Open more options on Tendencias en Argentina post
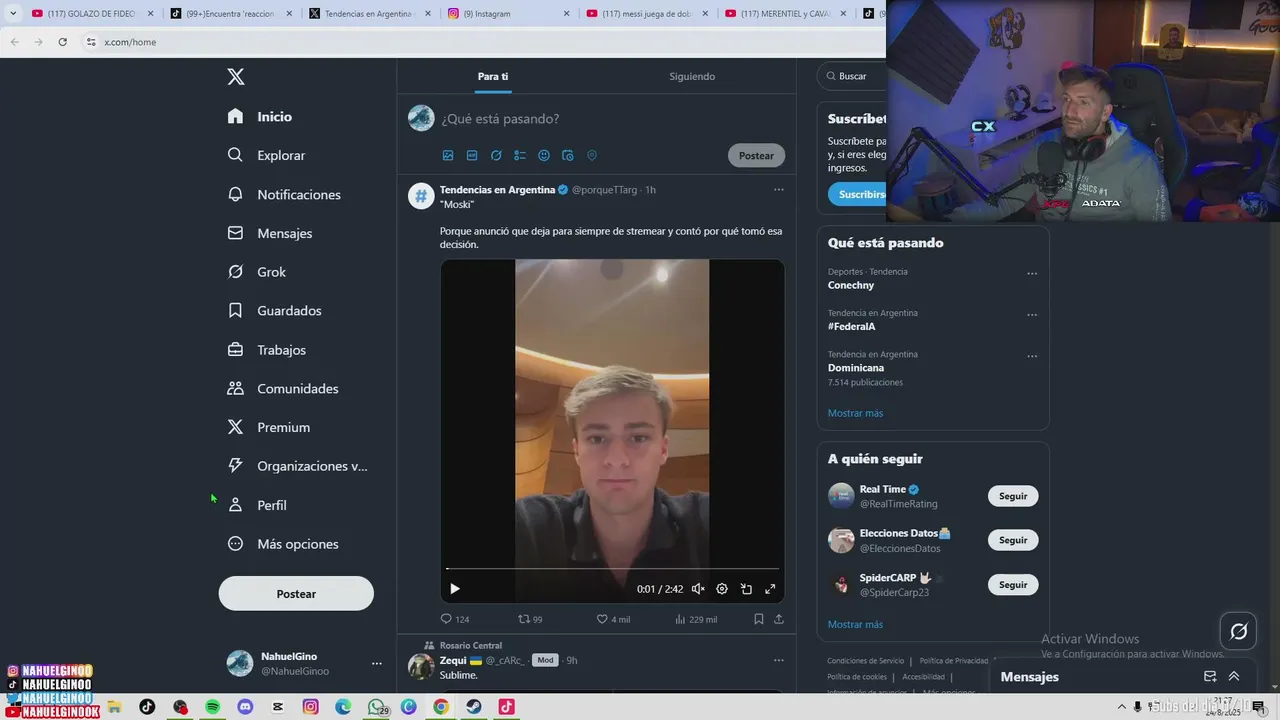The width and height of the screenshot is (1280, 720). [x=779, y=190]
